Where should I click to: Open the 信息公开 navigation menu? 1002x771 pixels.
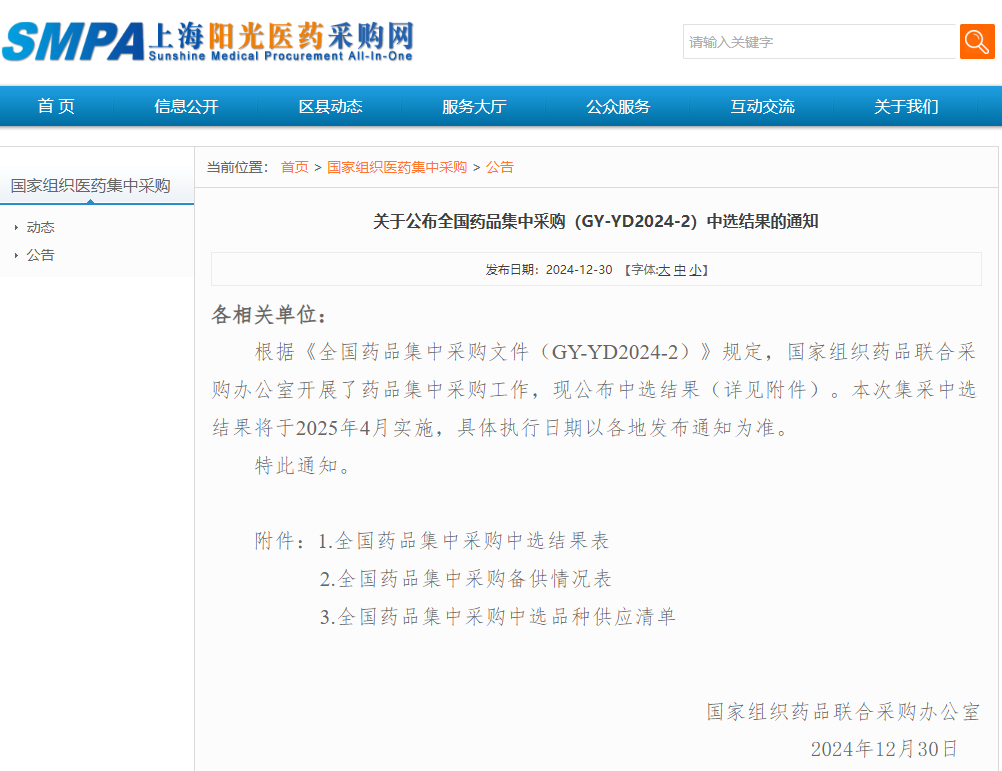(x=186, y=106)
